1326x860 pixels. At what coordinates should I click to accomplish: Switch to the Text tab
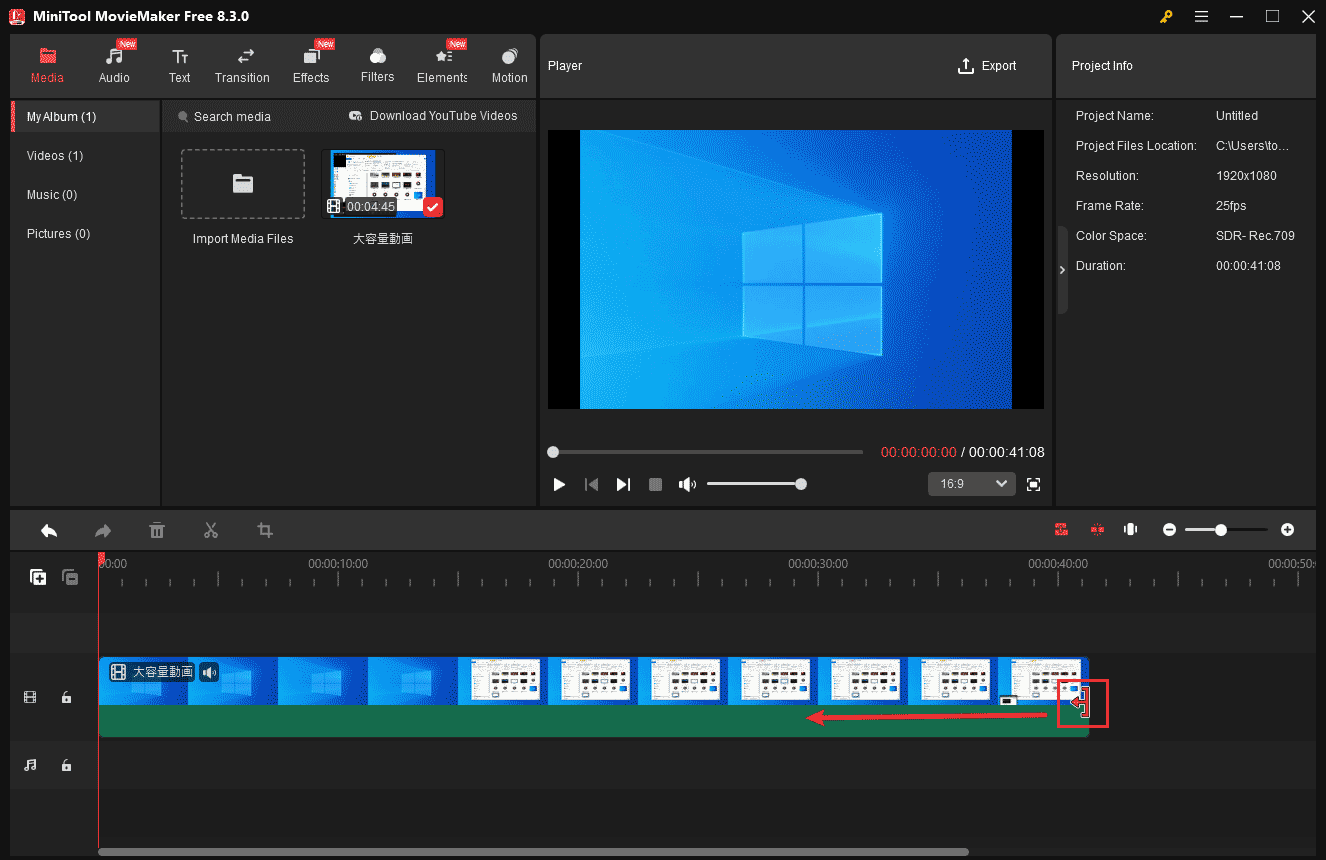[179, 66]
